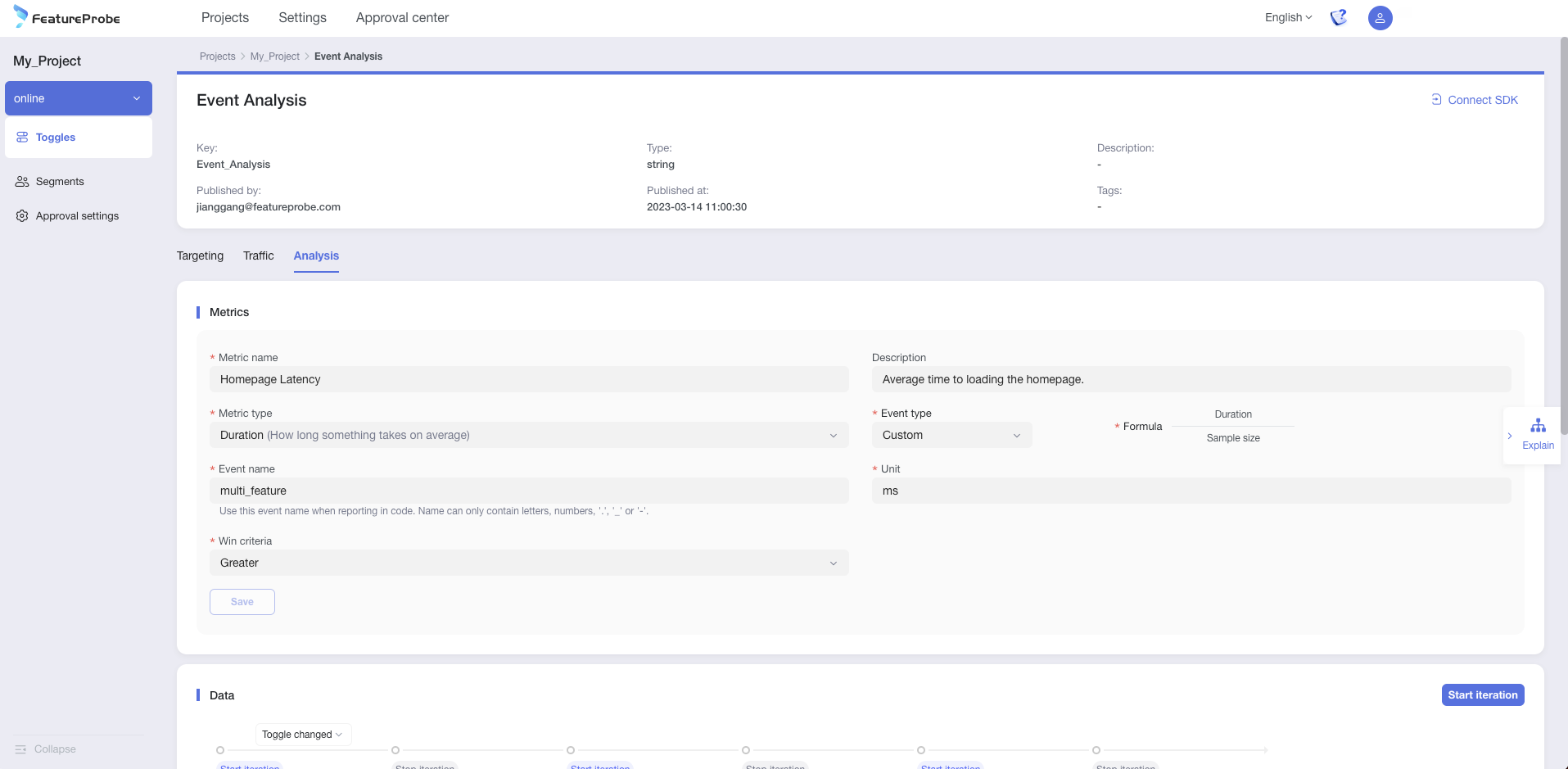The image size is (1568, 769).
Task: Click the Connect SDK icon
Action: [x=1436, y=99]
